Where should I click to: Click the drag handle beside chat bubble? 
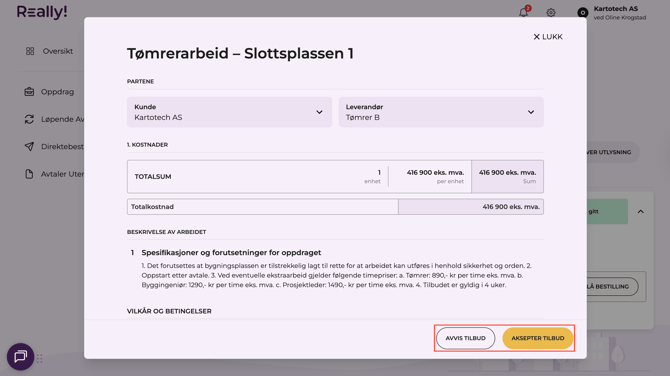click(40, 359)
